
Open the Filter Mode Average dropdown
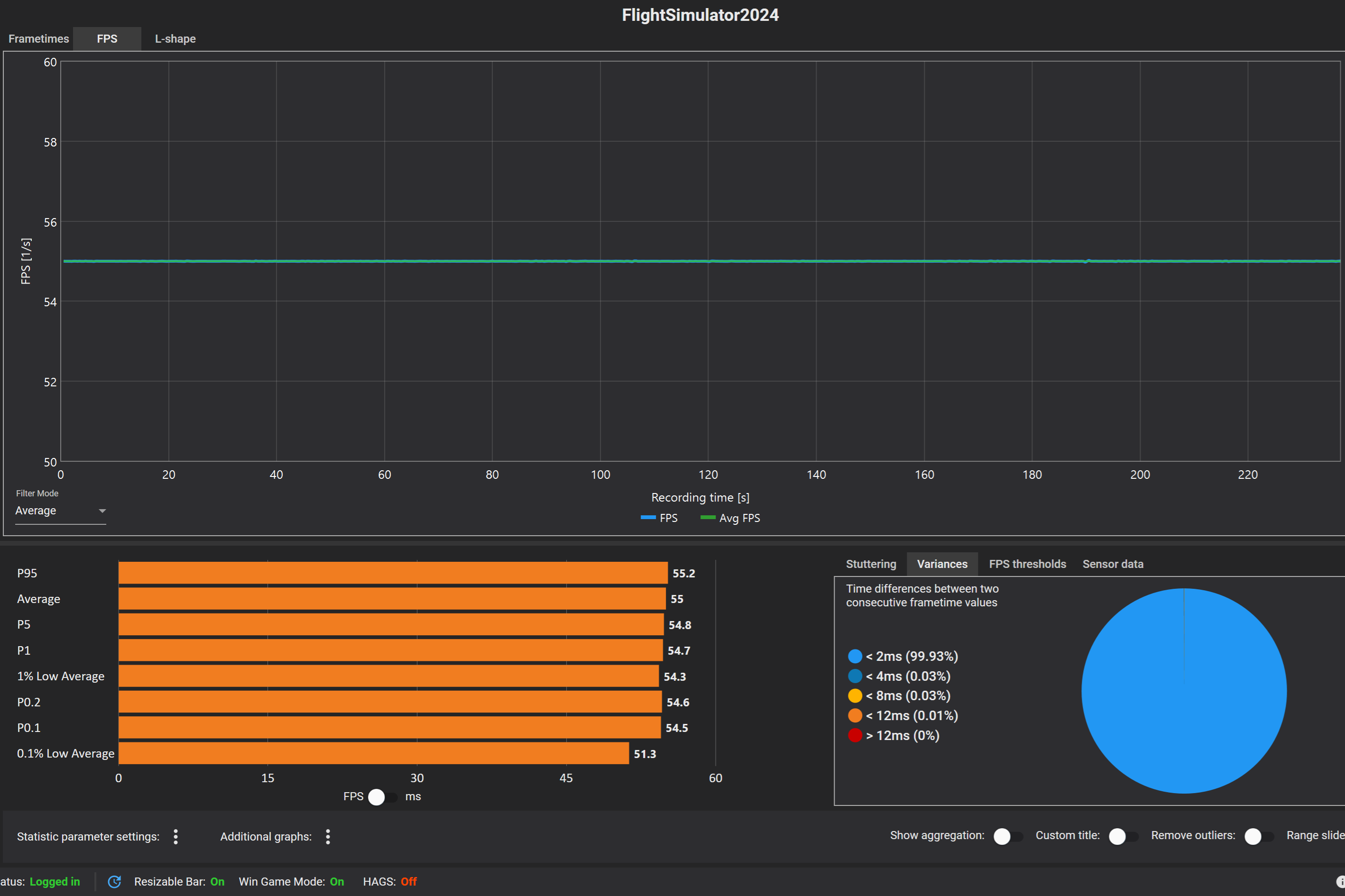coord(61,511)
